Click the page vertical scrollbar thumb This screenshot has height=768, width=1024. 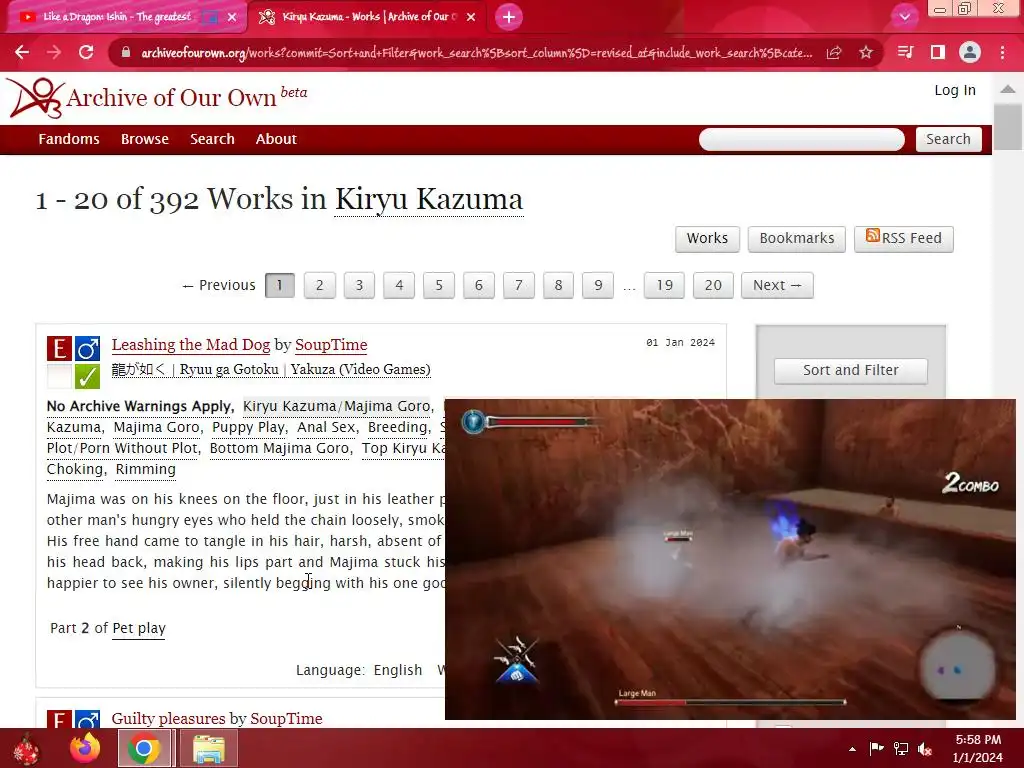coord(1008,127)
